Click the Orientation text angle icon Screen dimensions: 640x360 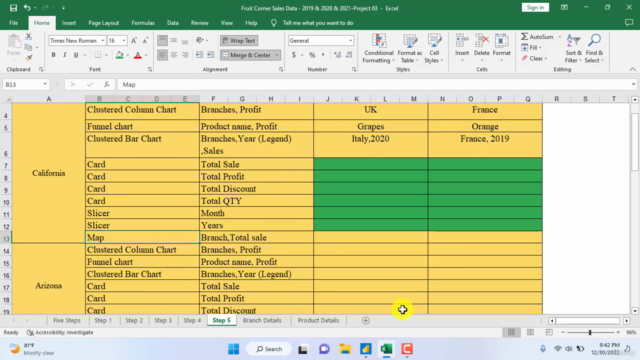tap(199, 40)
